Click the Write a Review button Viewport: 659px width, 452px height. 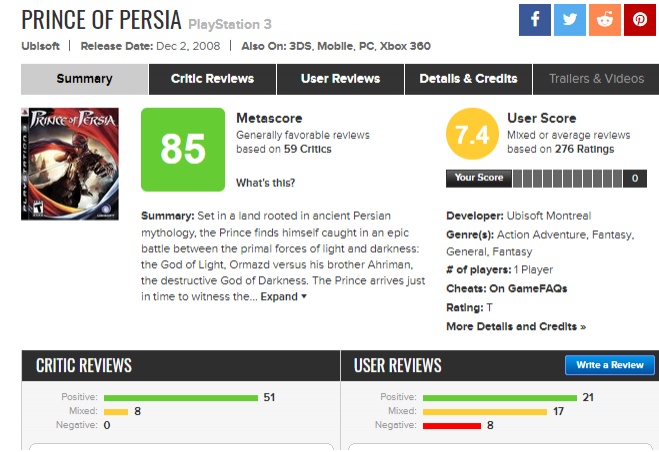pyautogui.click(x=610, y=365)
